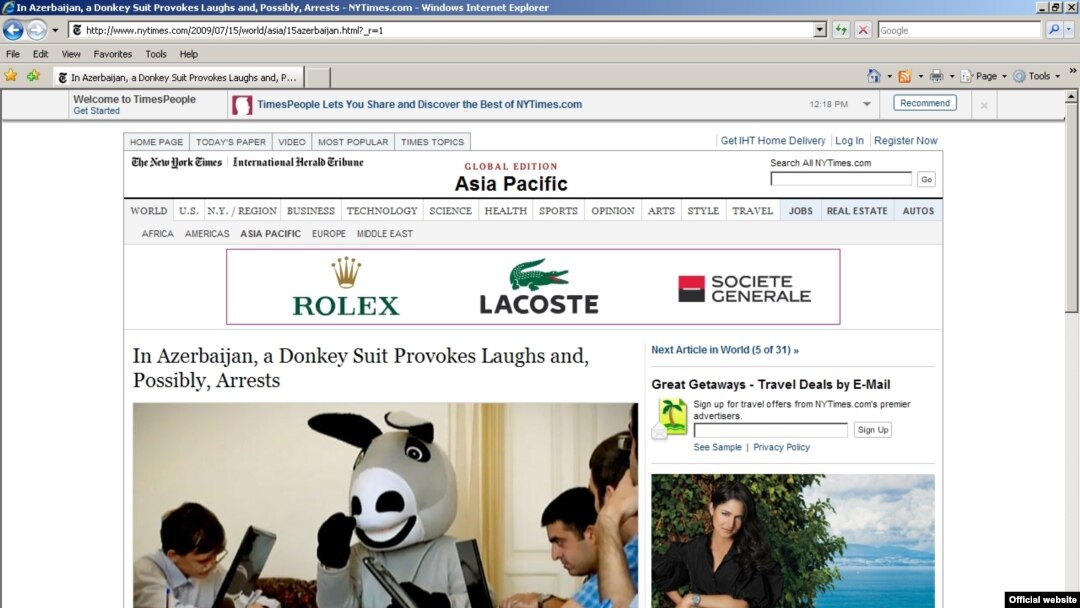Image resolution: width=1080 pixels, height=608 pixels.
Task: Click the TimesPeople logo icon
Action: [242, 105]
